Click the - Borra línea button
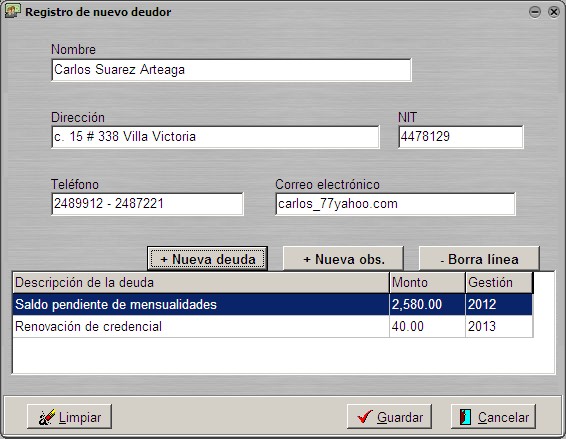Screen dimensions: 566x439 tap(479, 259)
